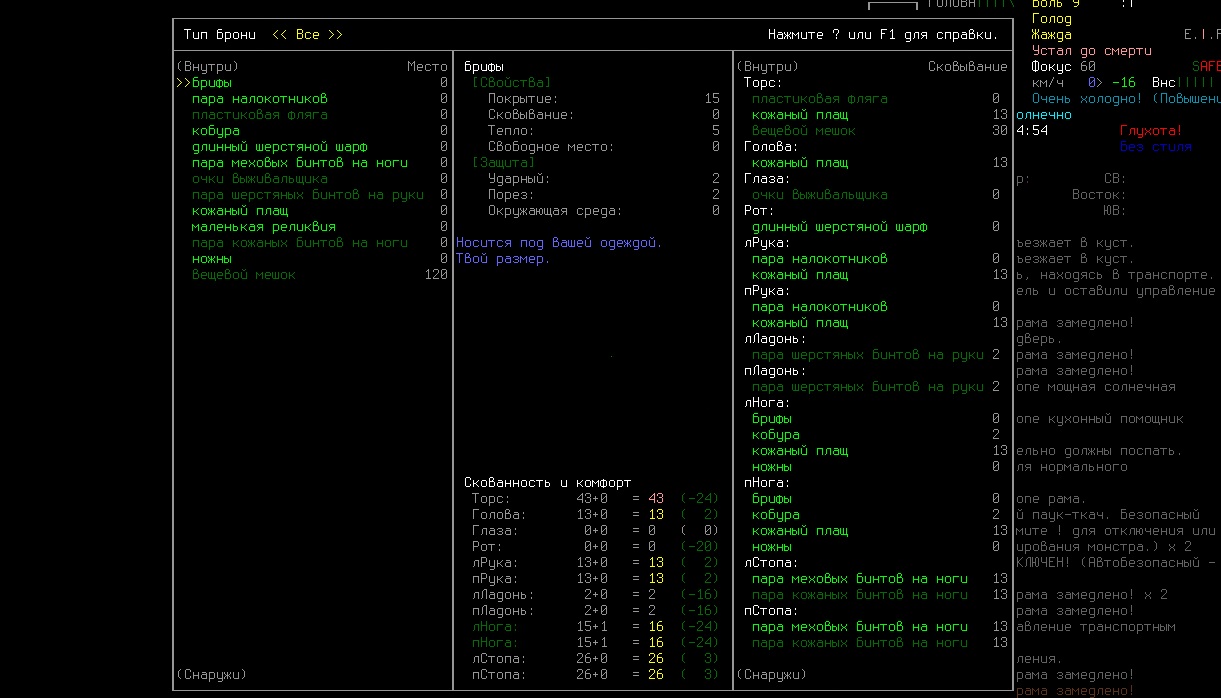Select пара шерстяных бинтов на руки in left list
The image size is (1221, 698).
308,194
